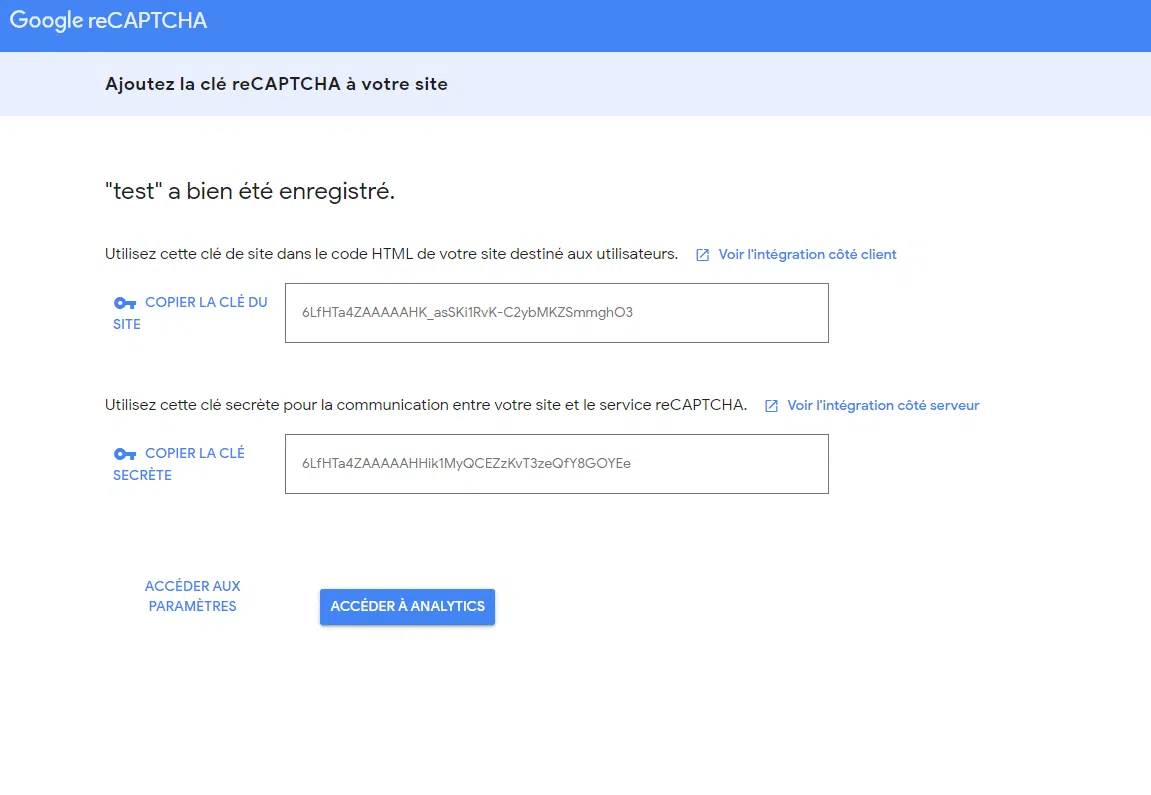Select the secret key text field
1151x795 pixels.
(x=556, y=464)
